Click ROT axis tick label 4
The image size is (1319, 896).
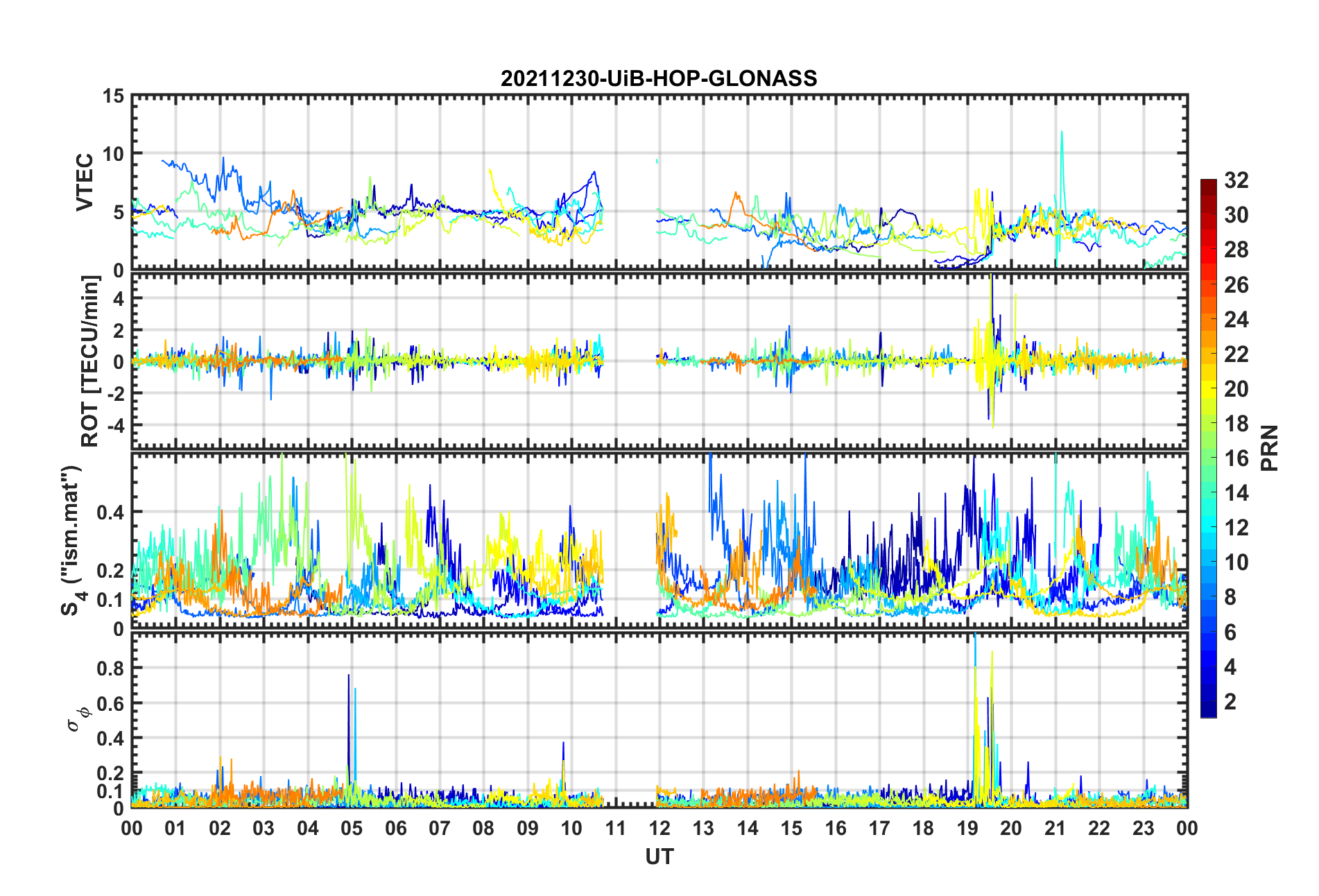coord(119,298)
